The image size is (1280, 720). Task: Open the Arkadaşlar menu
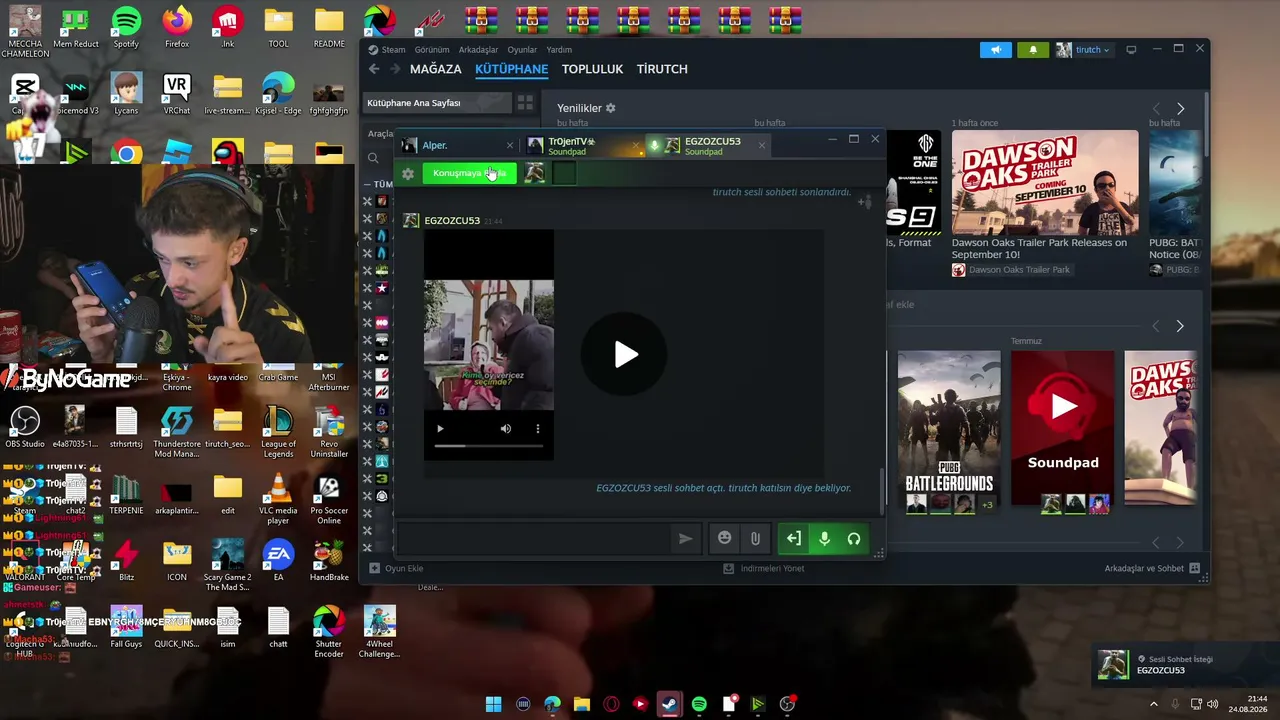(x=478, y=50)
